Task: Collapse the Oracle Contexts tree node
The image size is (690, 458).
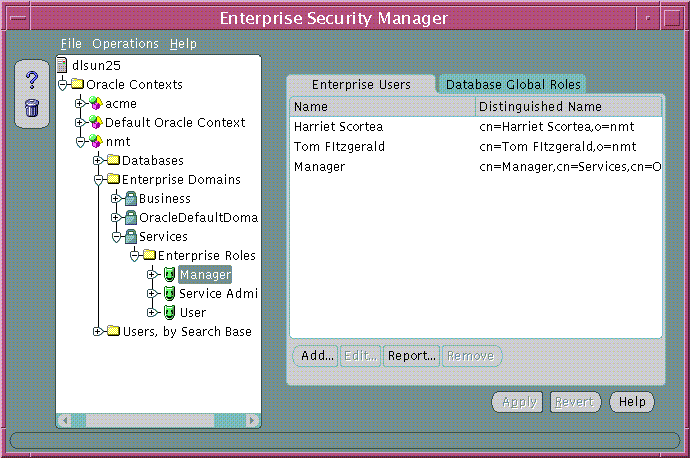Action: pyautogui.click(x=63, y=85)
